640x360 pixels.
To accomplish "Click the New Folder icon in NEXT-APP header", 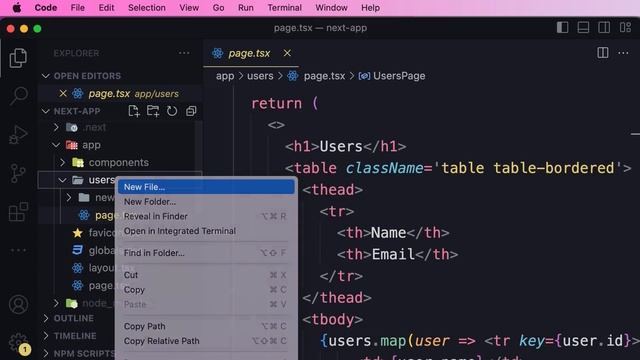I will click(153, 111).
